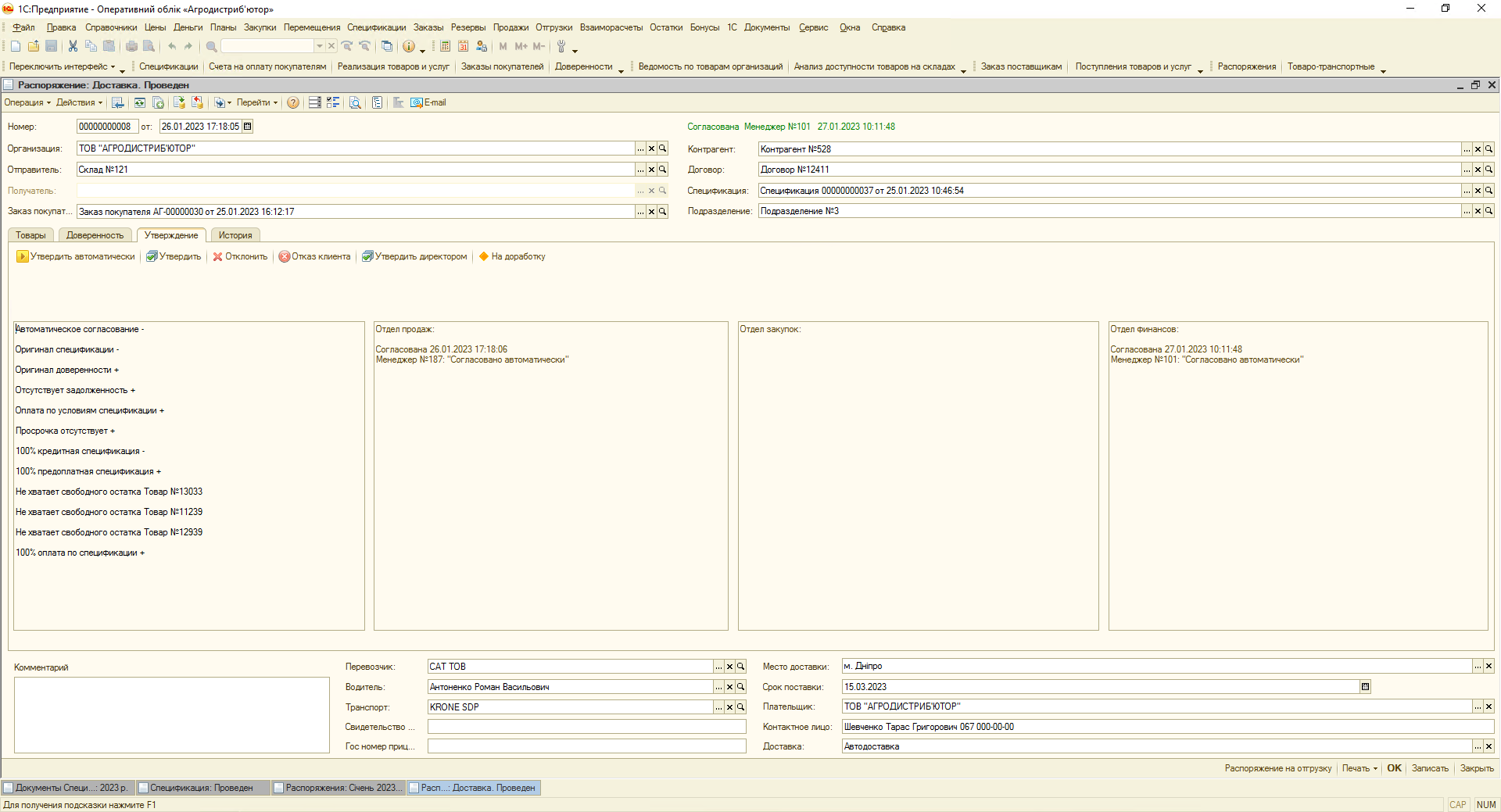The width and height of the screenshot is (1501, 812).
Task: Click the wrench service tools icon
Action: tap(561, 47)
